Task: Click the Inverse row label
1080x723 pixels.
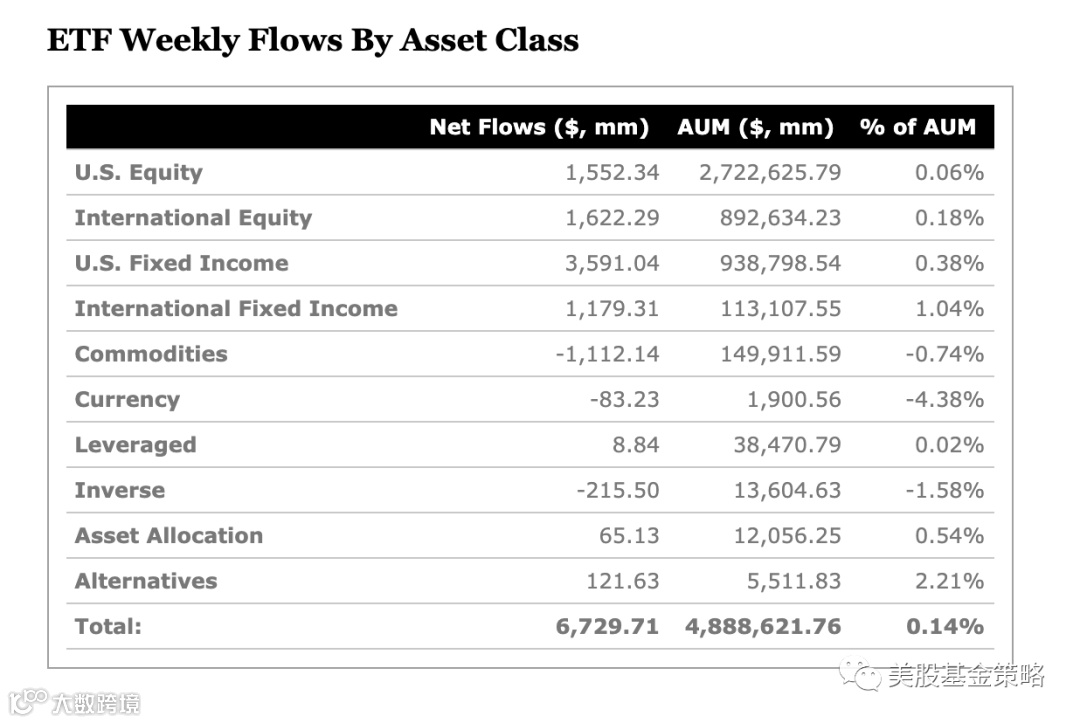Action: tap(120, 490)
